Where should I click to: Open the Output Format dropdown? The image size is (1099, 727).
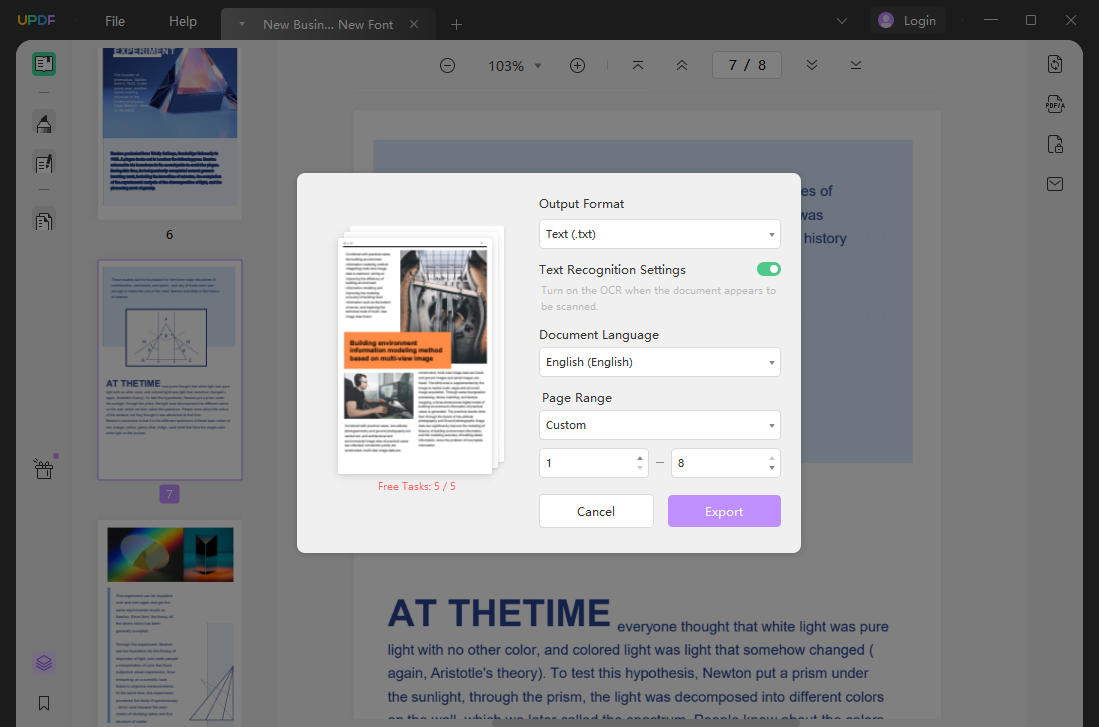(x=659, y=233)
